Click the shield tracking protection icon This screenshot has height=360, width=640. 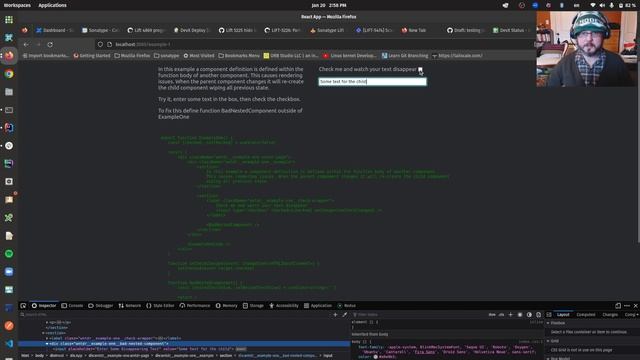click(x=100, y=44)
